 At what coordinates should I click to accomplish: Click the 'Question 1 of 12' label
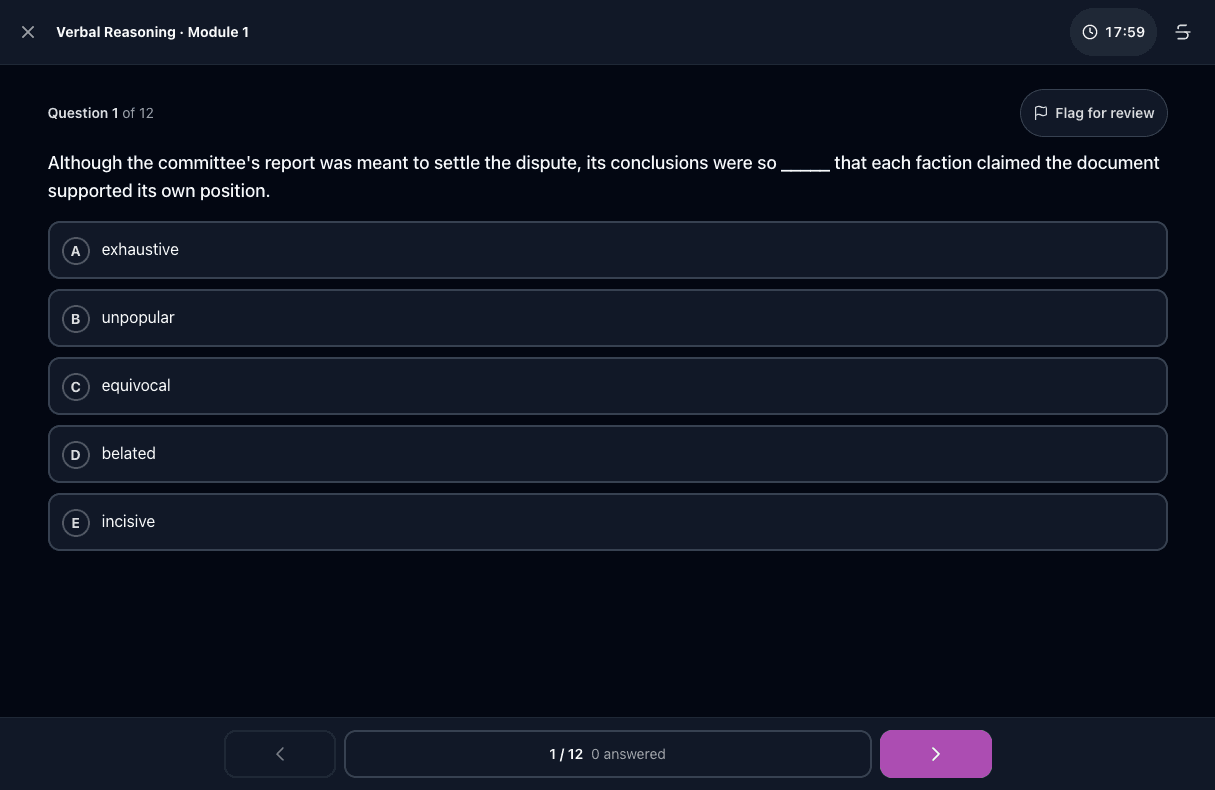tap(101, 113)
